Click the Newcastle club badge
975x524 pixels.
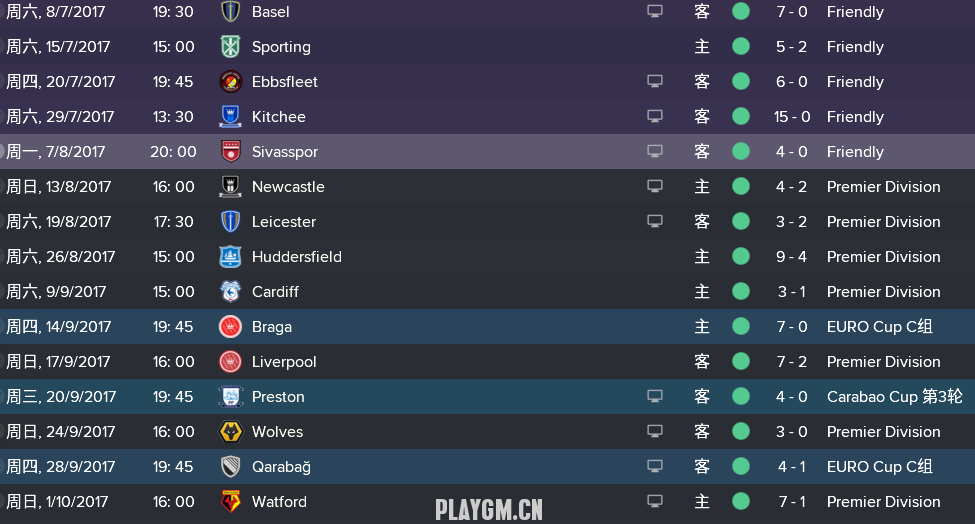(230, 187)
